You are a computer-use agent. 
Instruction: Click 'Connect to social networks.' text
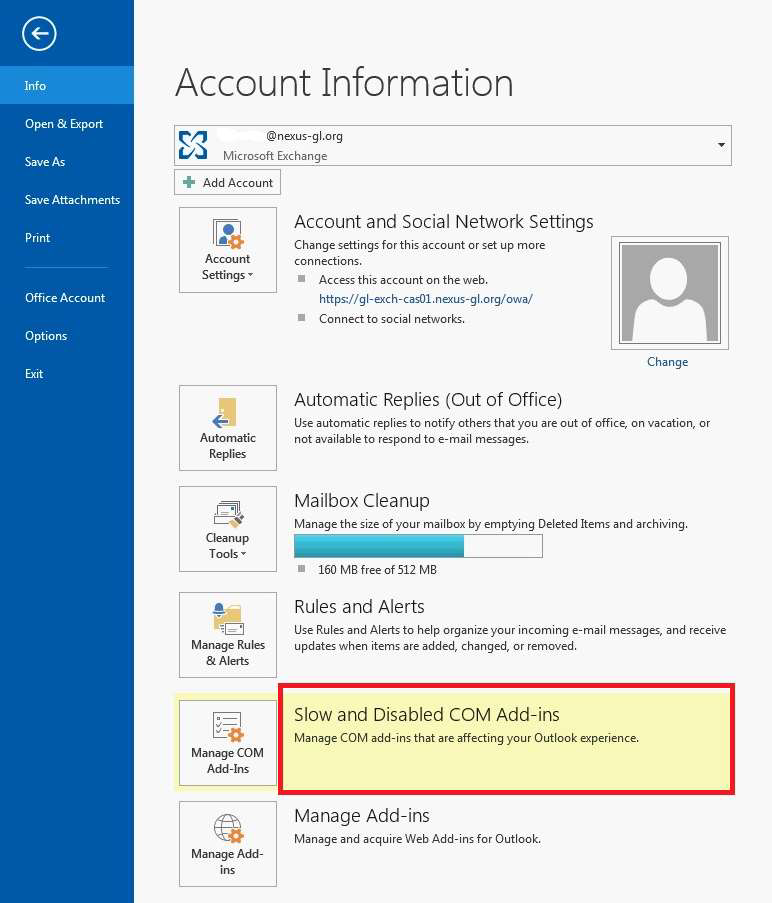[x=391, y=318]
